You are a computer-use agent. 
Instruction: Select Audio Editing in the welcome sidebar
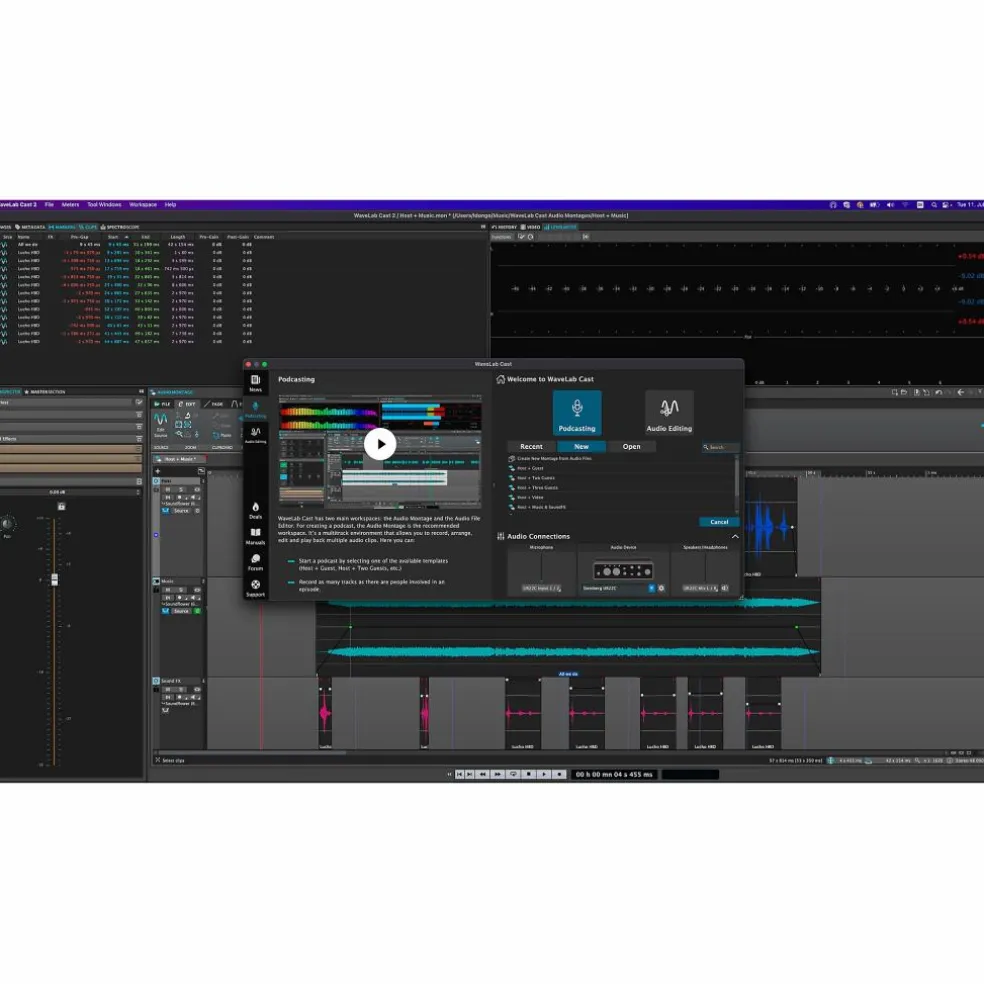255,435
